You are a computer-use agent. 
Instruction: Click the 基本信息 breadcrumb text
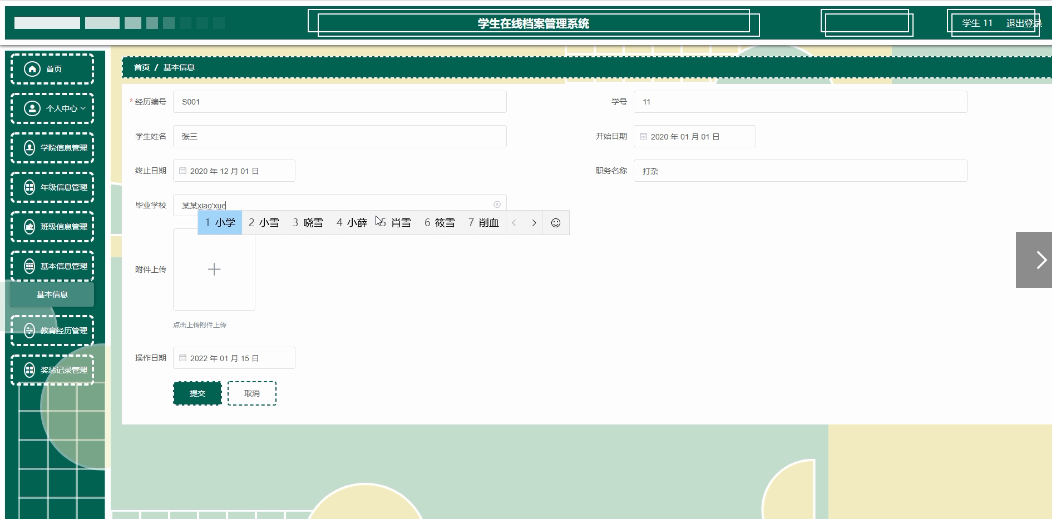tap(179, 68)
